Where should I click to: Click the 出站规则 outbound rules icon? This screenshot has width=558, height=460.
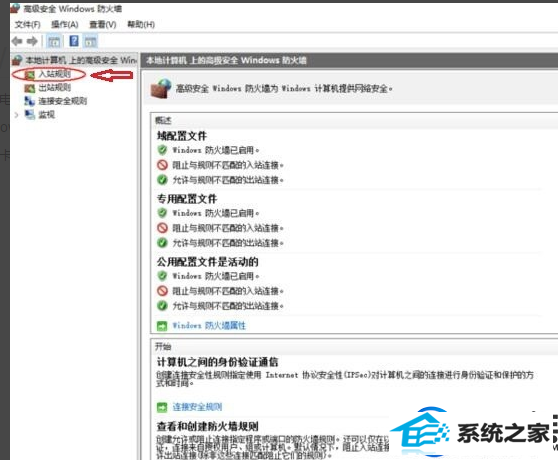tap(30, 88)
